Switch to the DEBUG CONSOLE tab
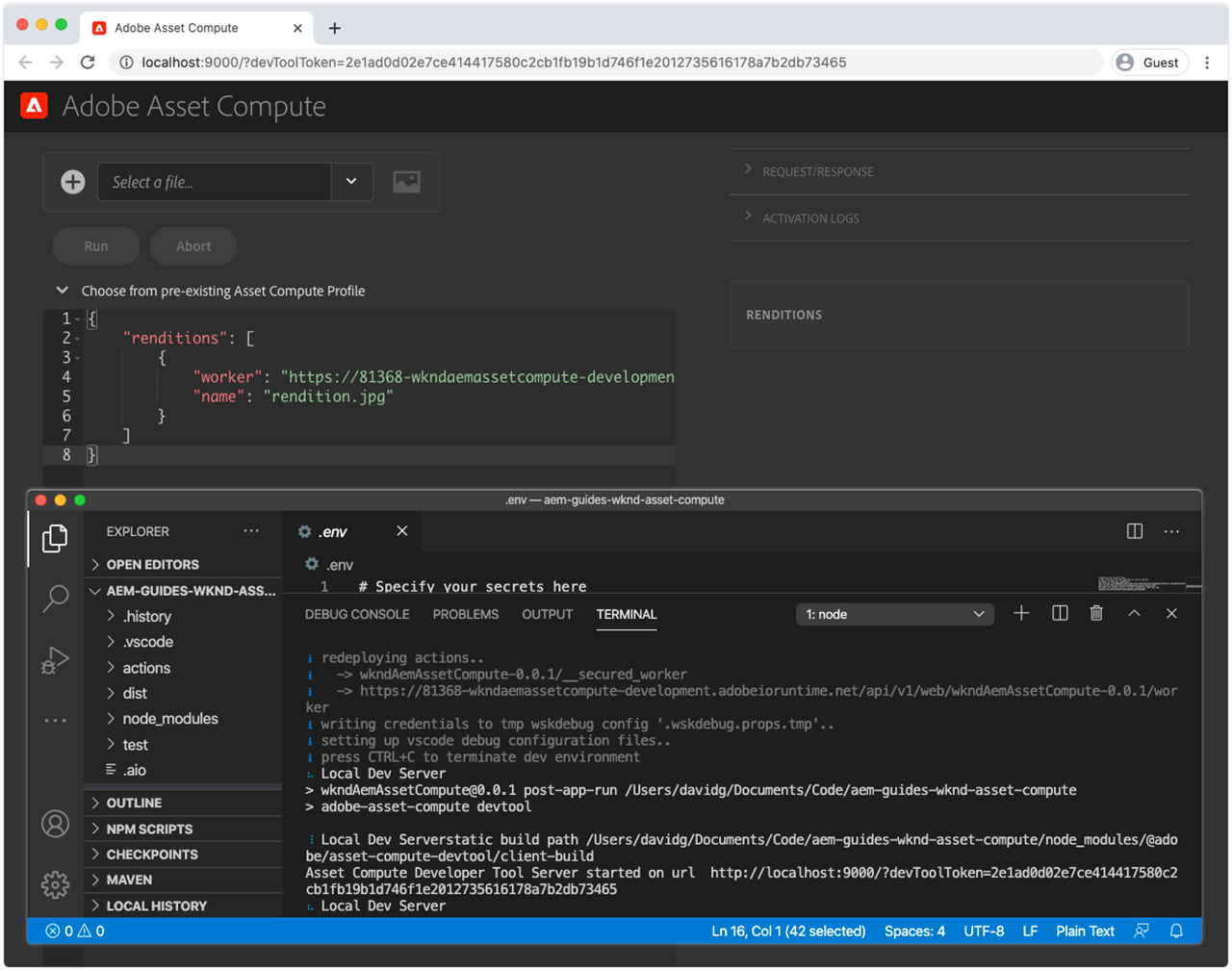Image resolution: width=1232 pixels, height=971 pixels. (x=357, y=615)
